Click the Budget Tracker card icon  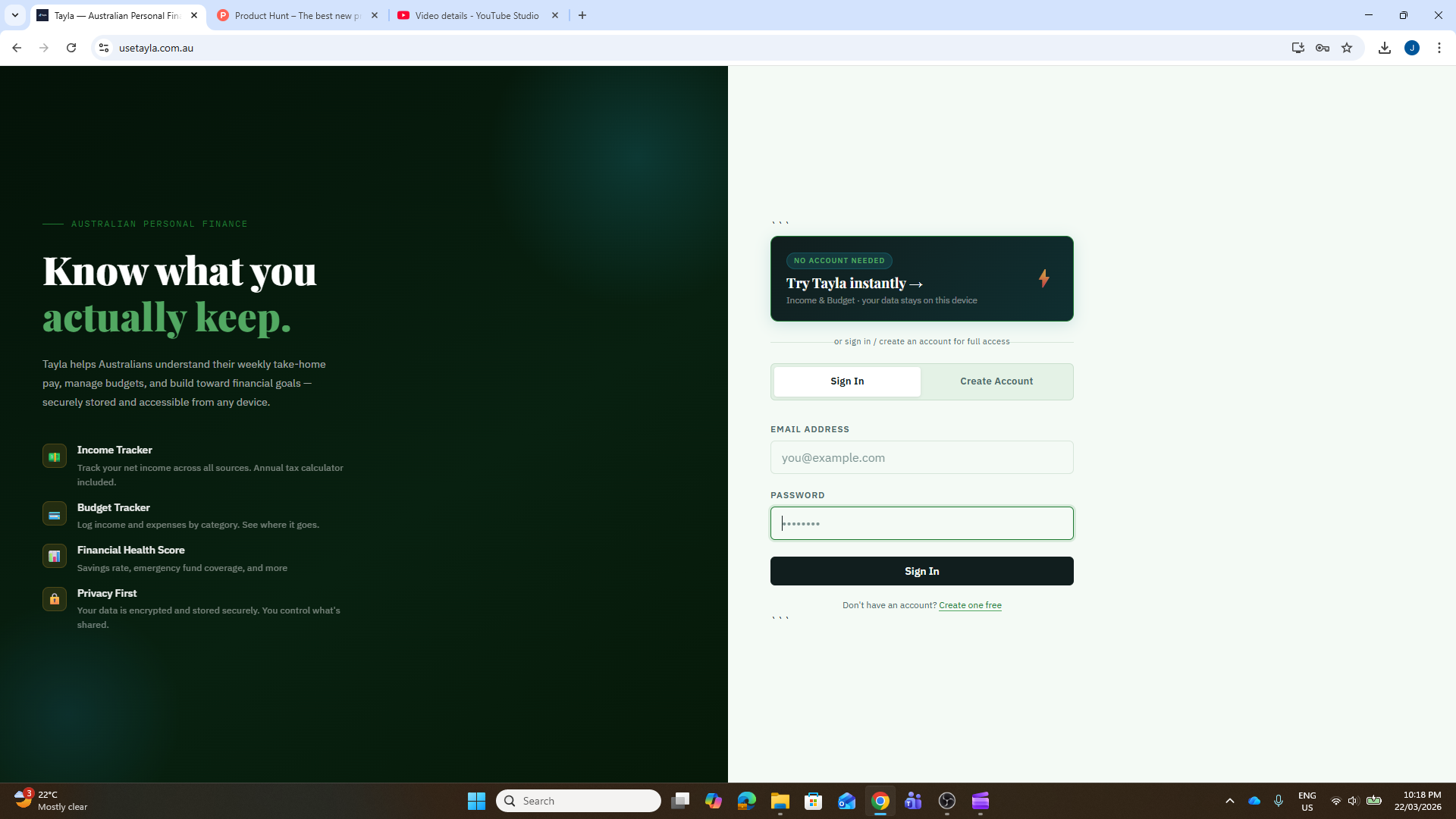point(54,513)
